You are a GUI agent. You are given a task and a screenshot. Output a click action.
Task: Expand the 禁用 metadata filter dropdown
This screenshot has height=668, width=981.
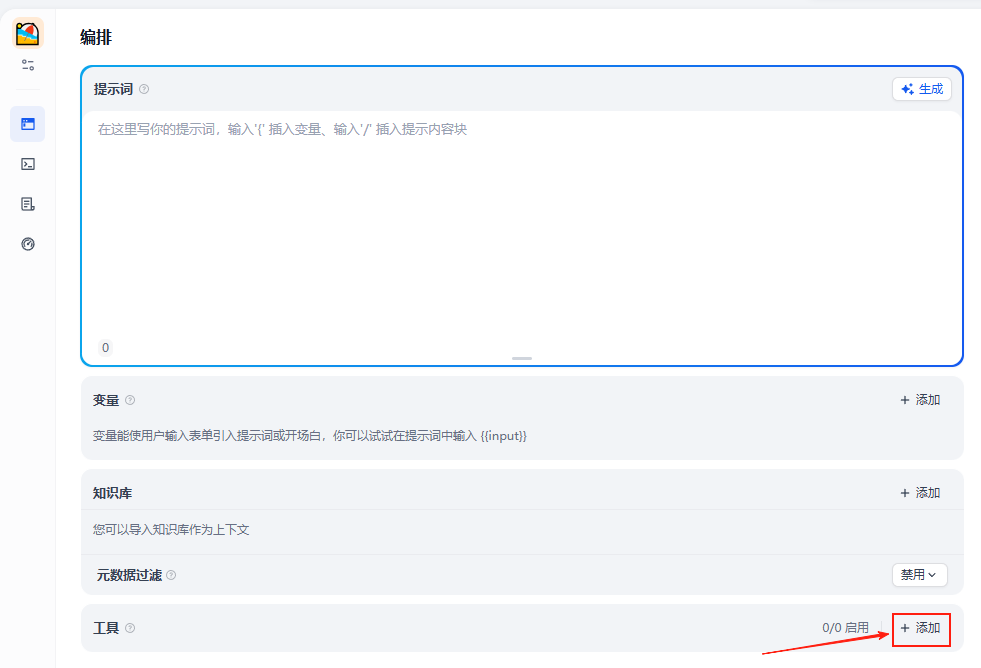click(919, 575)
